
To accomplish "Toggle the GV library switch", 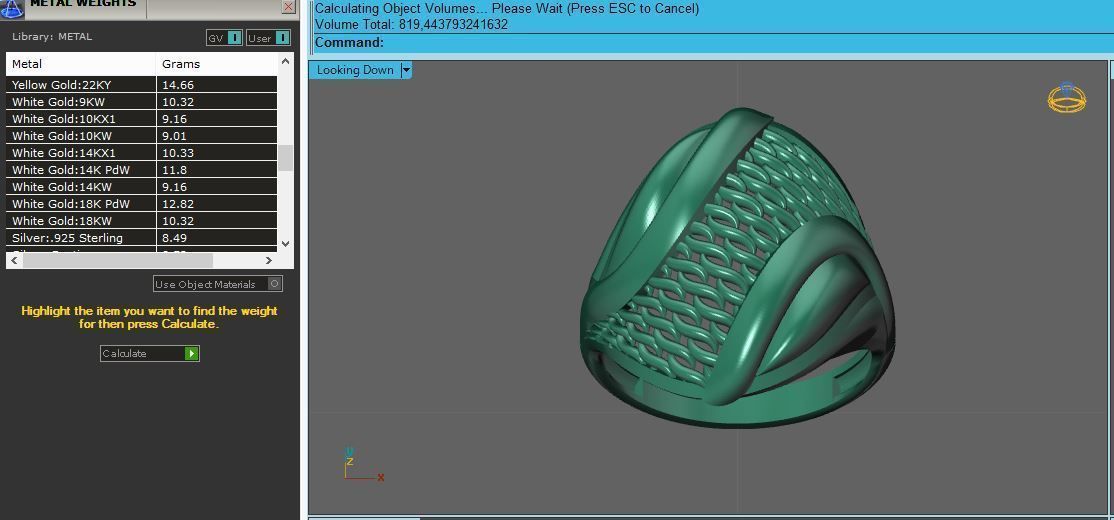I will click(x=234, y=38).
